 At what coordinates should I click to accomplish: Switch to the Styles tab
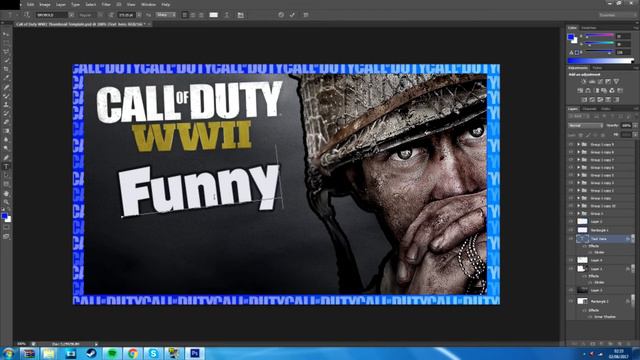tap(597, 68)
